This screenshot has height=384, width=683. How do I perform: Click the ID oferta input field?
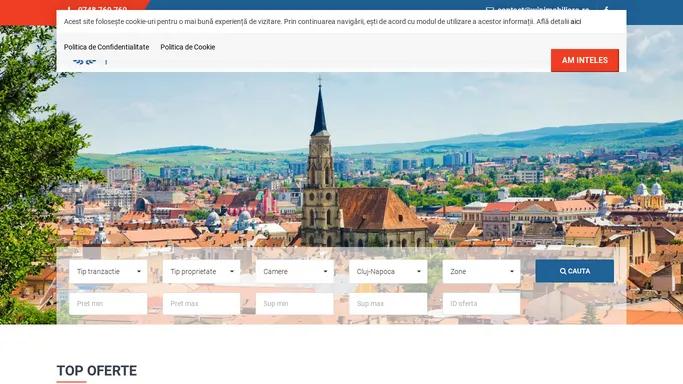(481, 303)
